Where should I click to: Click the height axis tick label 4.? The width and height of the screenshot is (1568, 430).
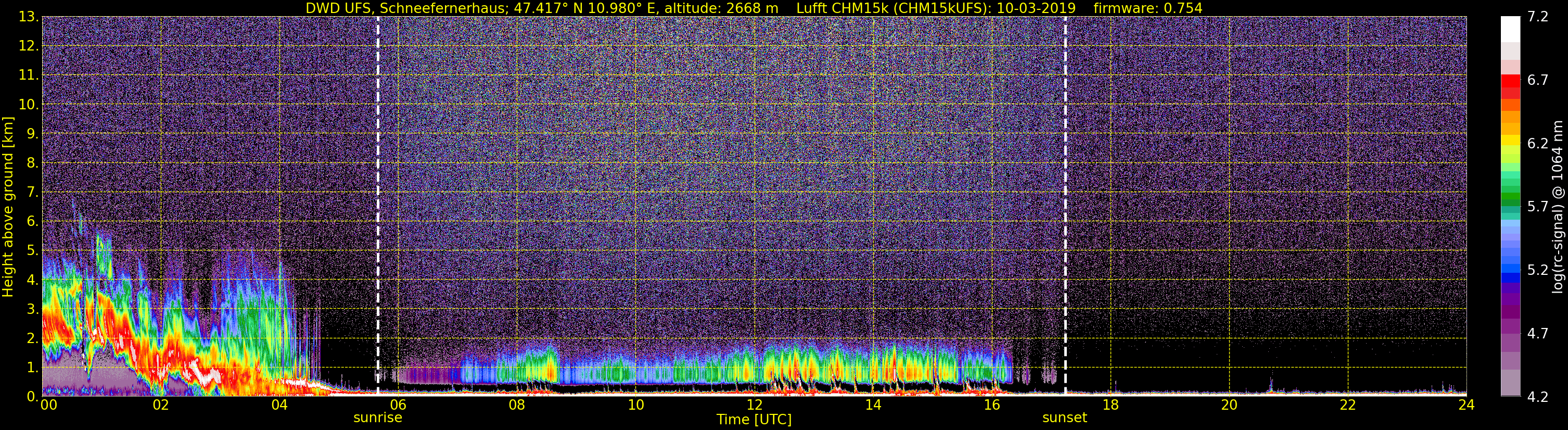(x=33, y=280)
